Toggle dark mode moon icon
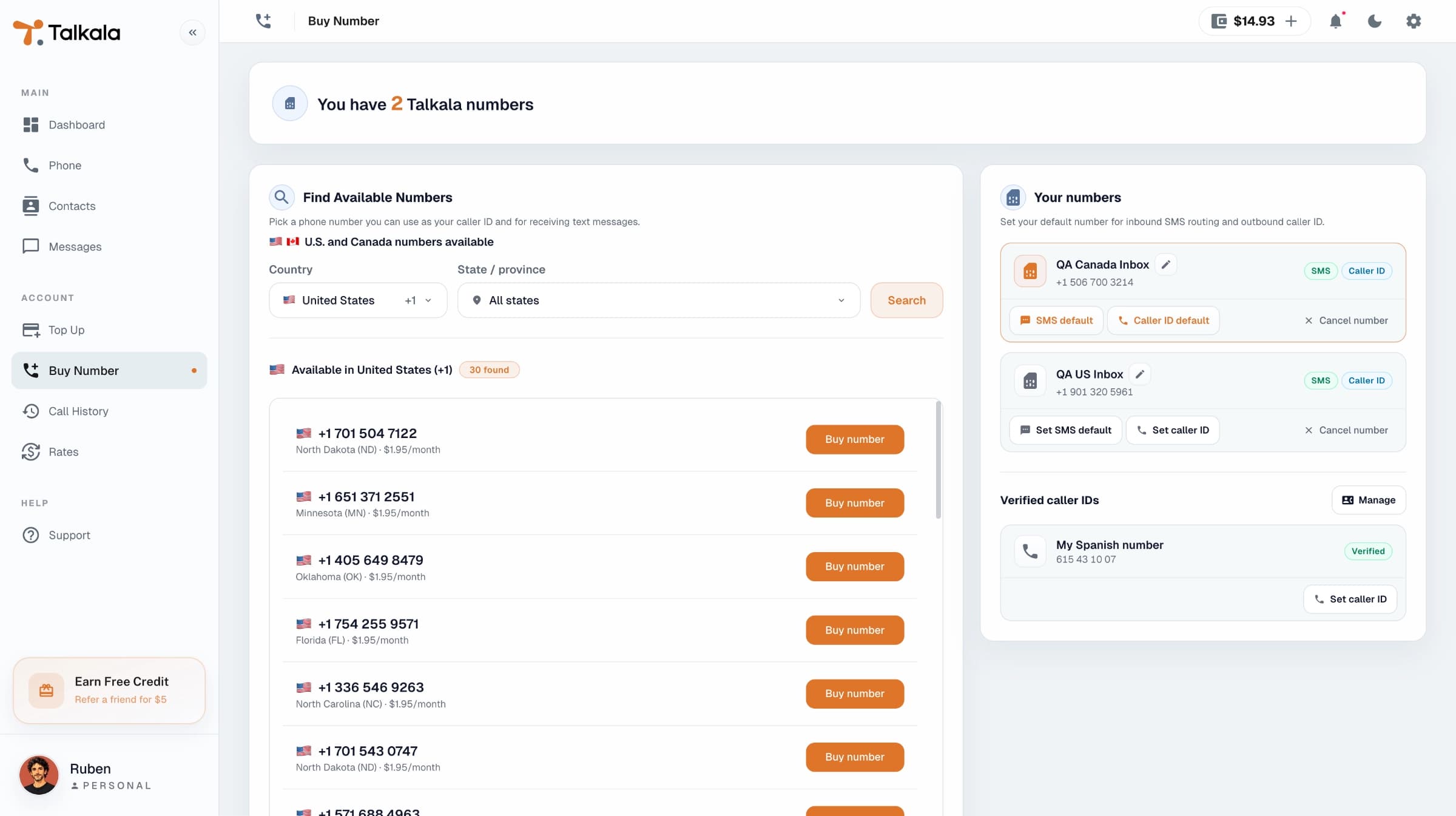The height and width of the screenshot is (816, 1456). 1375,21
